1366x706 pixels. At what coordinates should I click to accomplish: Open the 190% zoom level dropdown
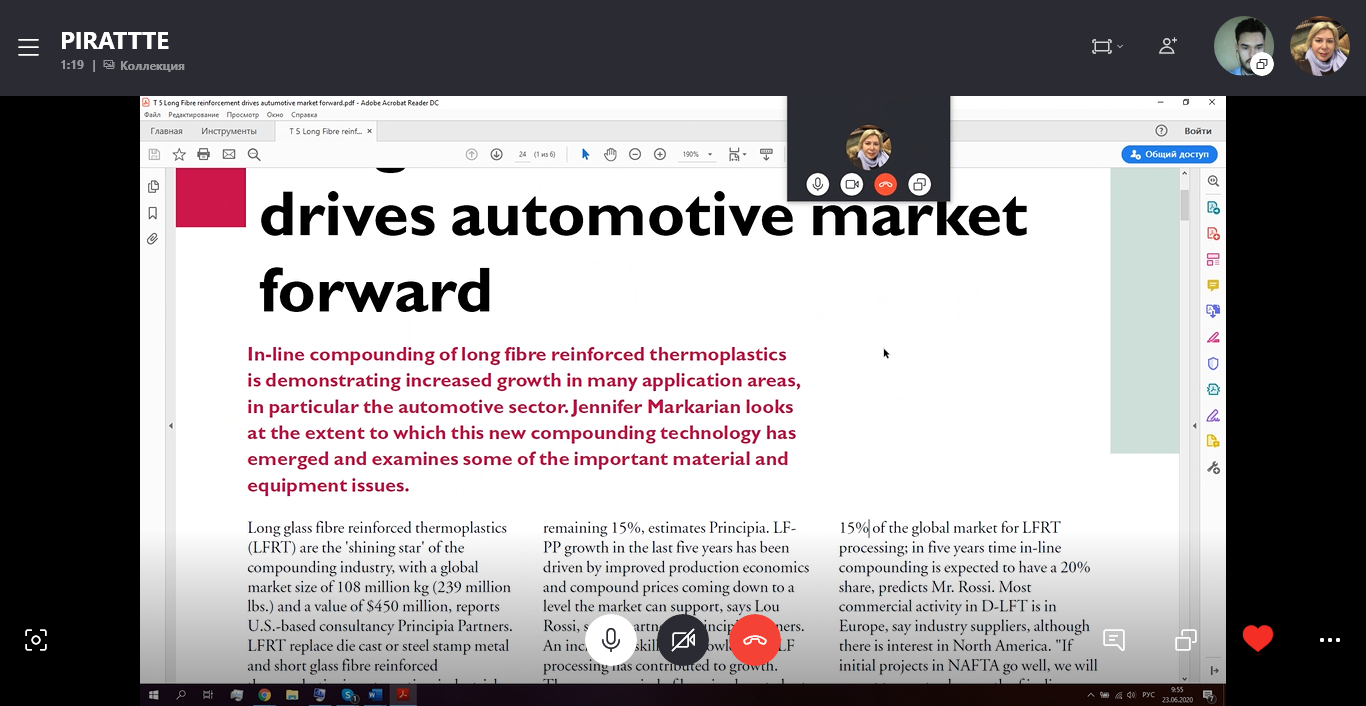[697, 154]
